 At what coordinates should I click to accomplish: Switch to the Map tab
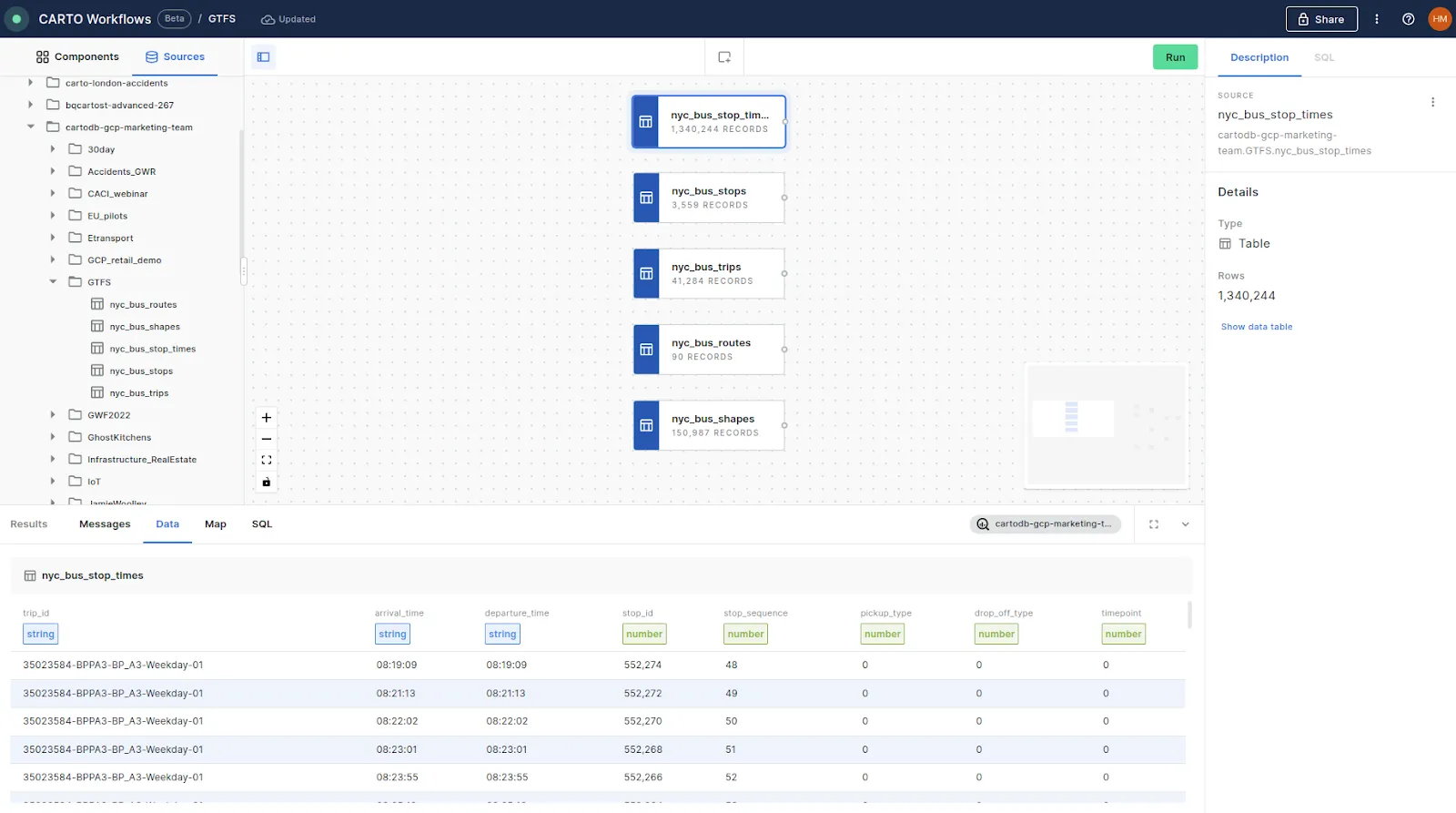[x=215, y=524]
